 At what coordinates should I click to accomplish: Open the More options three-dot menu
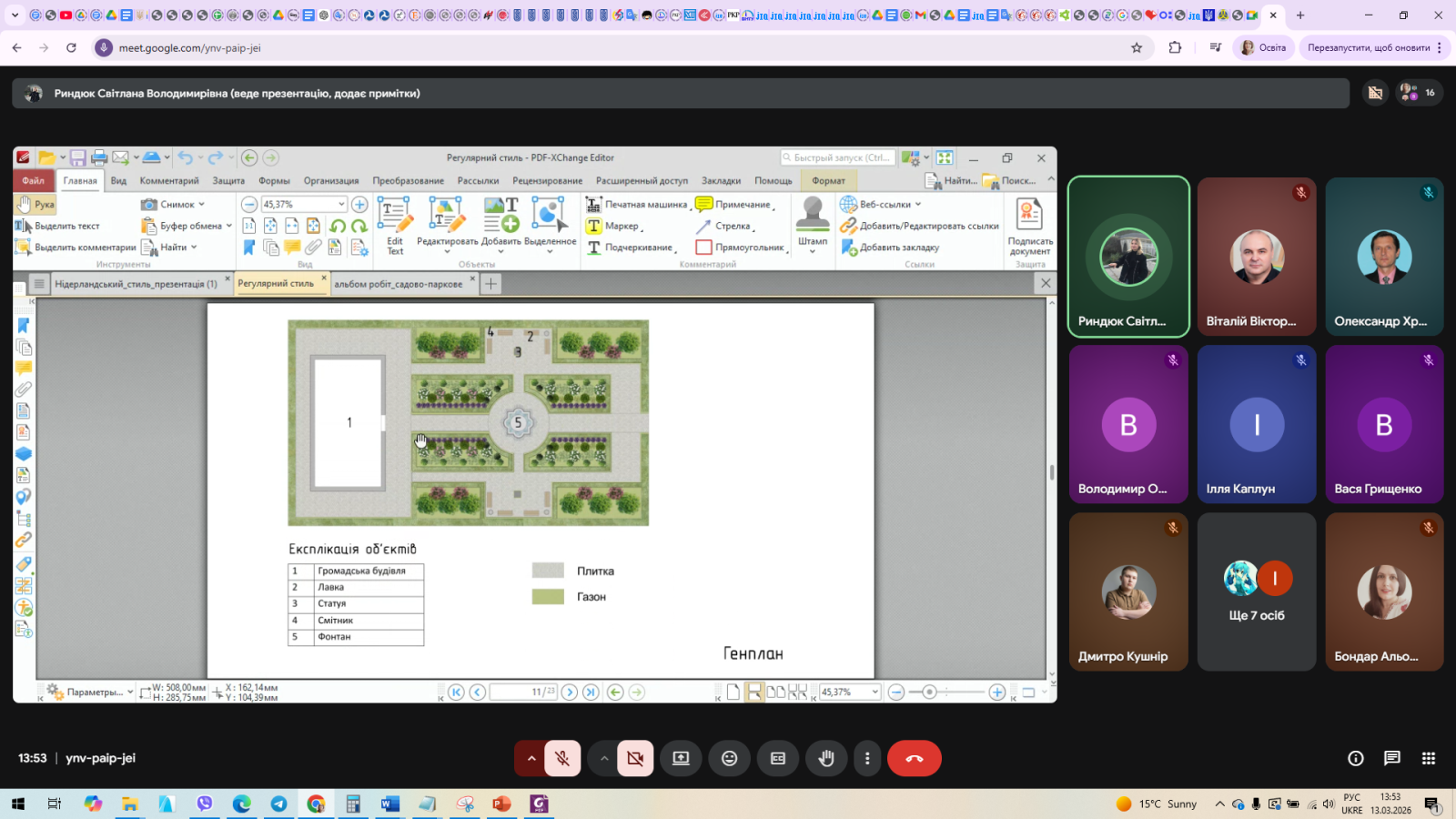click(867, 758)
